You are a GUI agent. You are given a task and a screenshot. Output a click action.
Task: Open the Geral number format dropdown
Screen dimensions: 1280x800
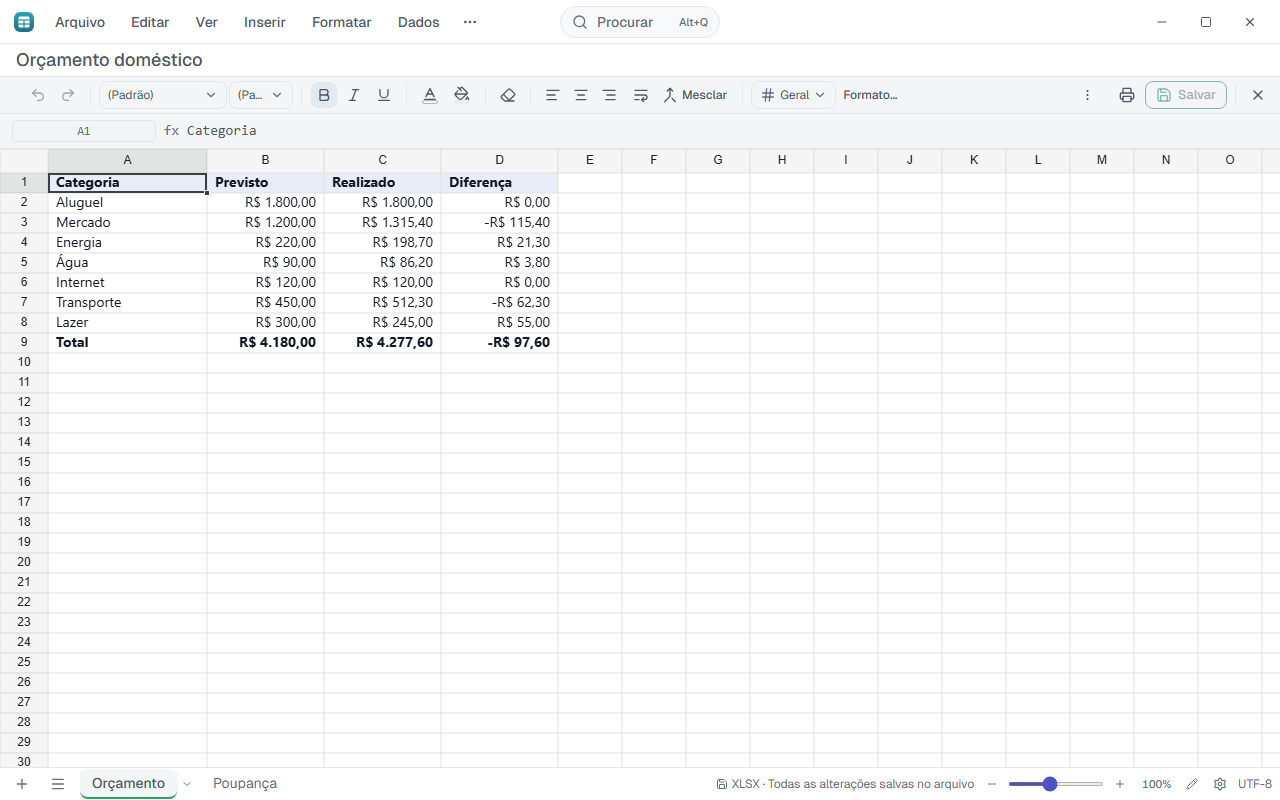(x=793, y=95)
